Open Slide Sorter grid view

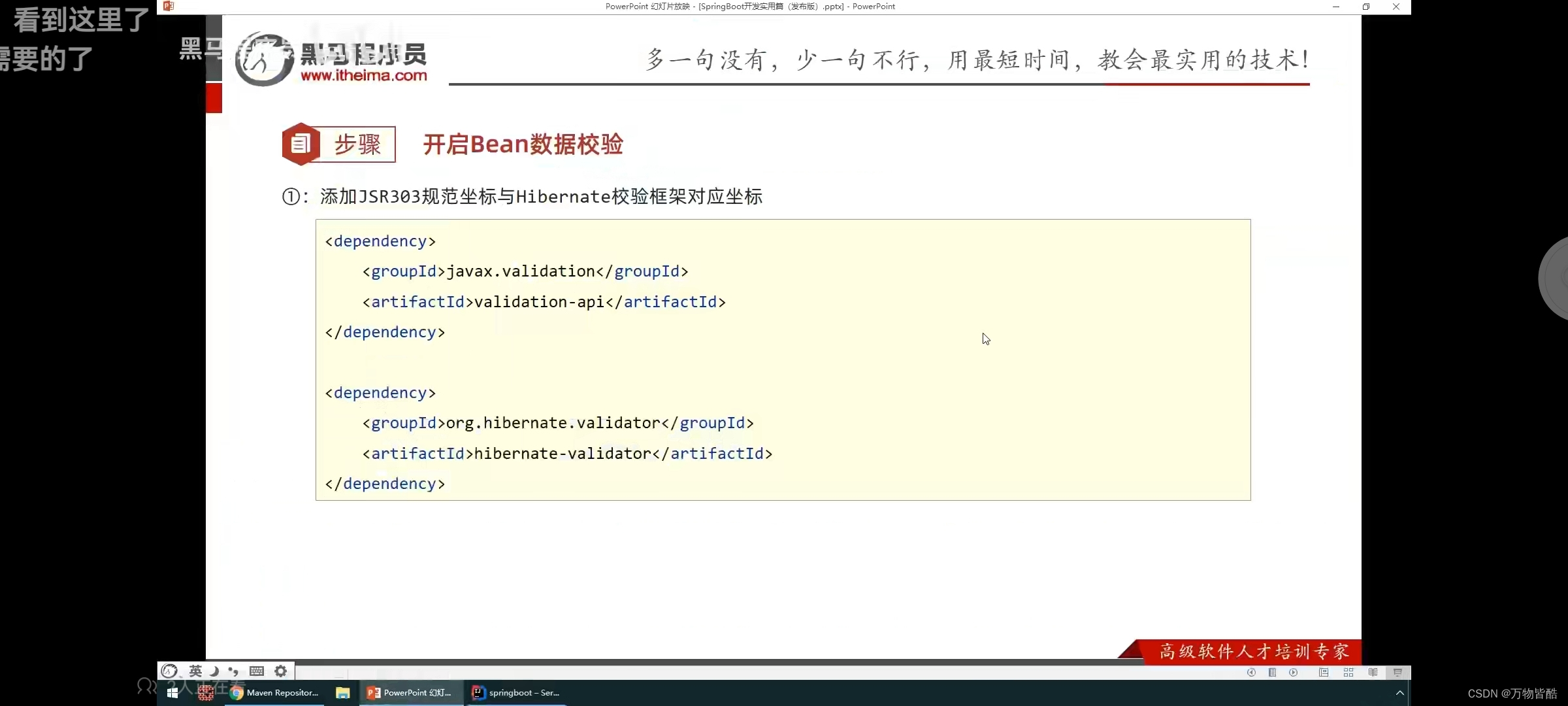click(x=1348, y=672)
